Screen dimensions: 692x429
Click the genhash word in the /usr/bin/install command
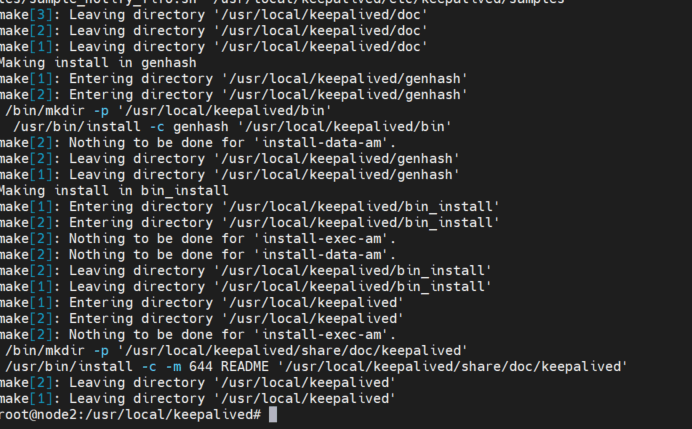pos(201,127)
